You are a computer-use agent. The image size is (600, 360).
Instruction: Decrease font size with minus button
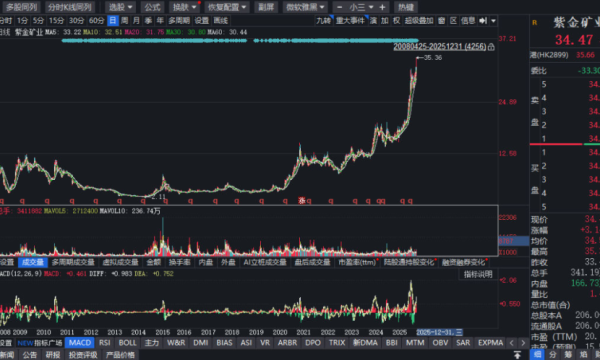[339, 7]
